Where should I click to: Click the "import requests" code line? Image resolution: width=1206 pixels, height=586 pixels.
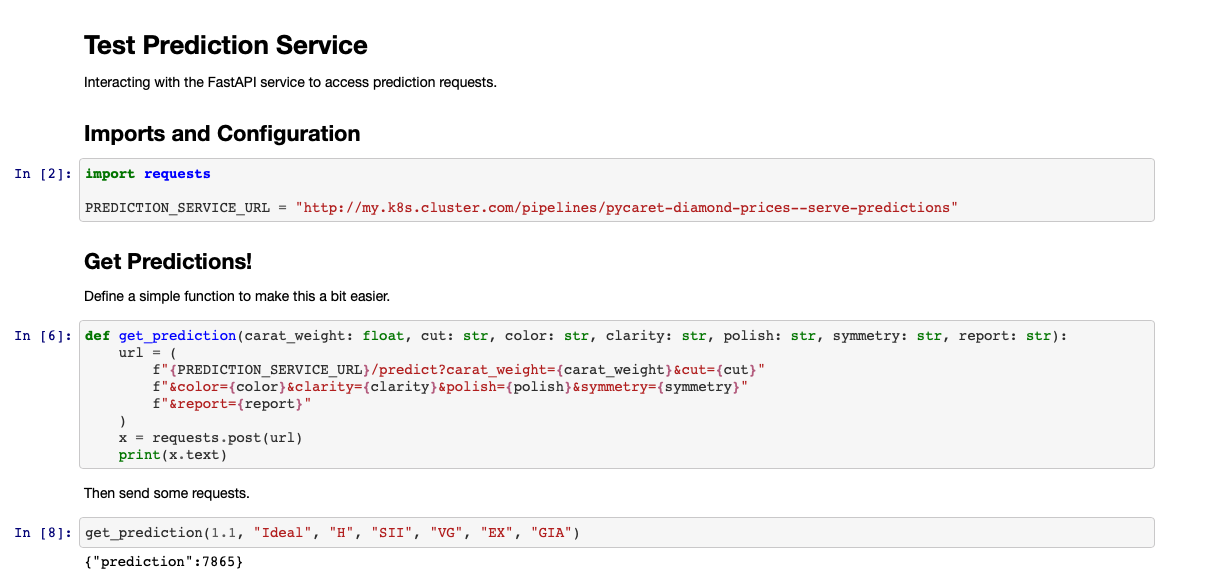pyautogui.click(x=148, y=174)
